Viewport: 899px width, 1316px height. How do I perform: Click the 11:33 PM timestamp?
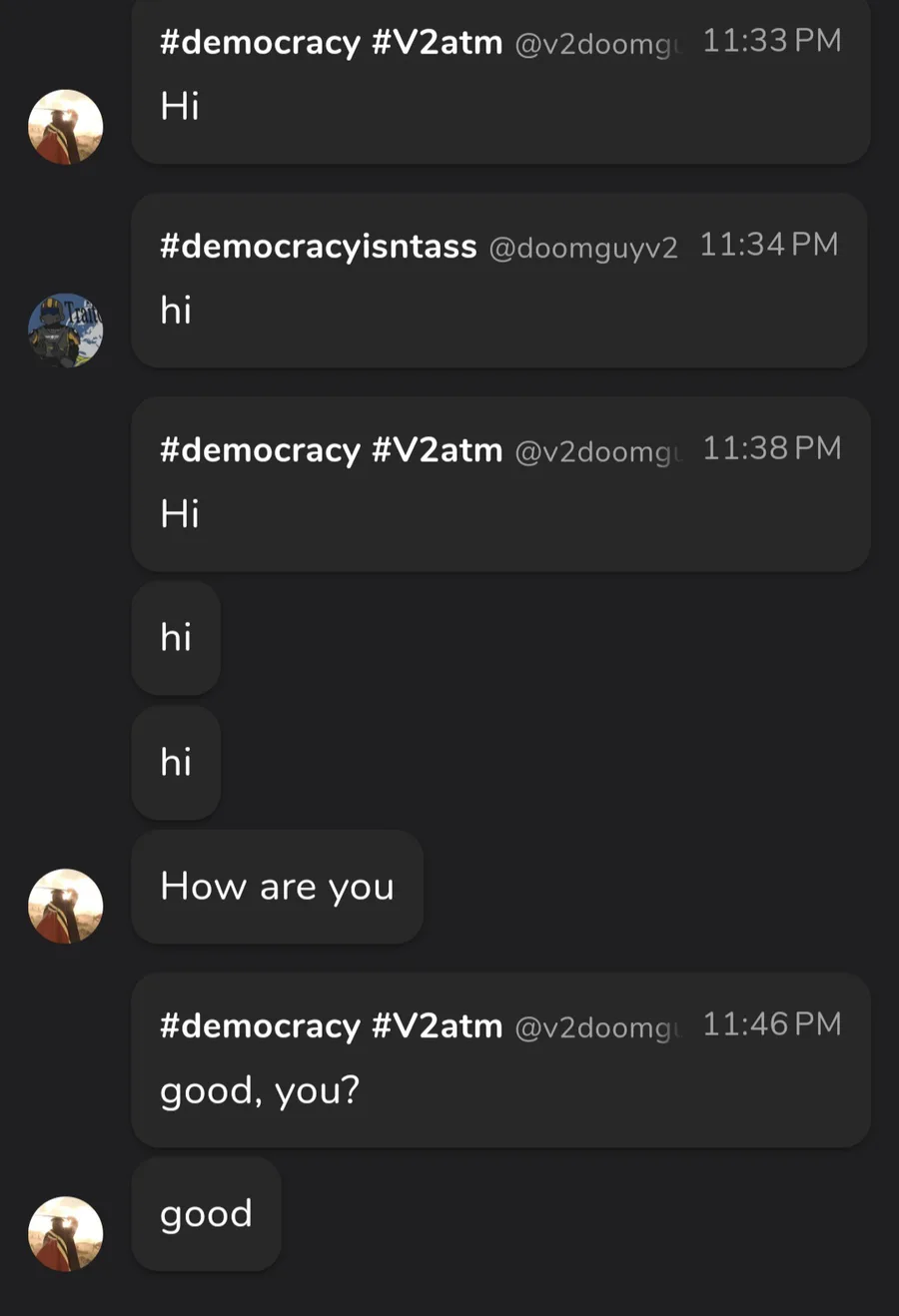[771, 41]
